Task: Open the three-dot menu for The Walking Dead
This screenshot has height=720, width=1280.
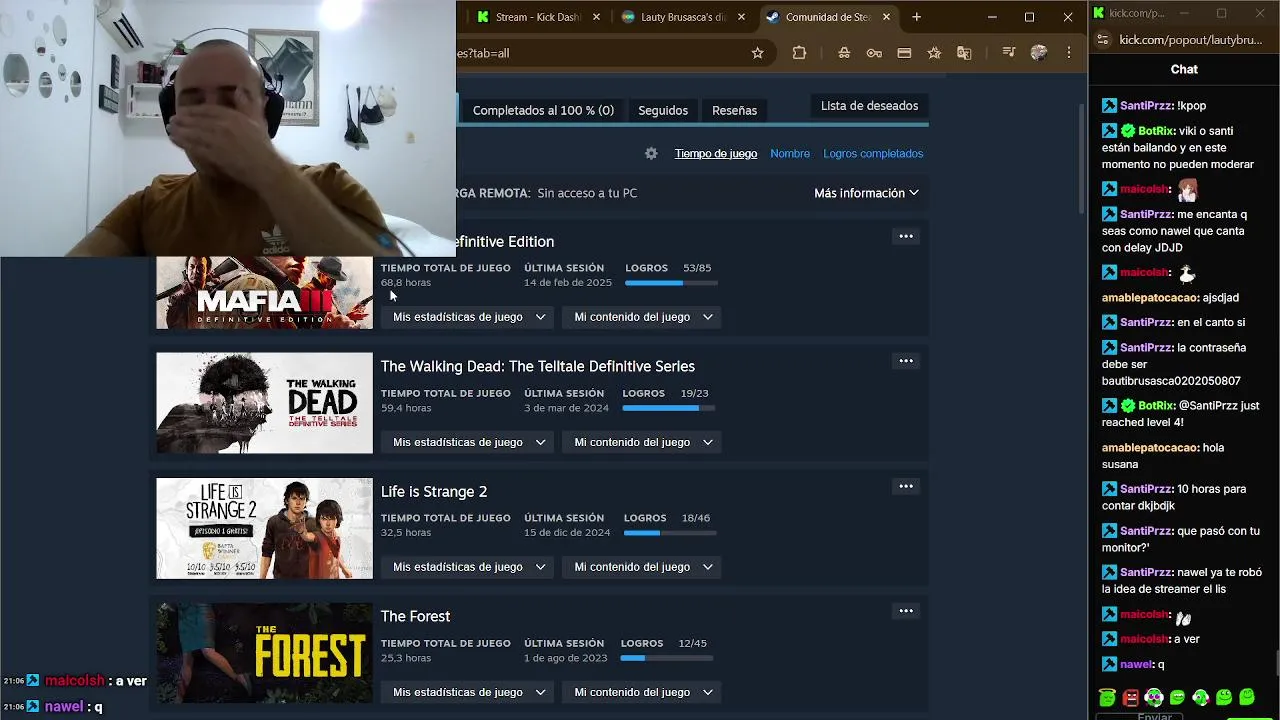Action: point(906,361)
